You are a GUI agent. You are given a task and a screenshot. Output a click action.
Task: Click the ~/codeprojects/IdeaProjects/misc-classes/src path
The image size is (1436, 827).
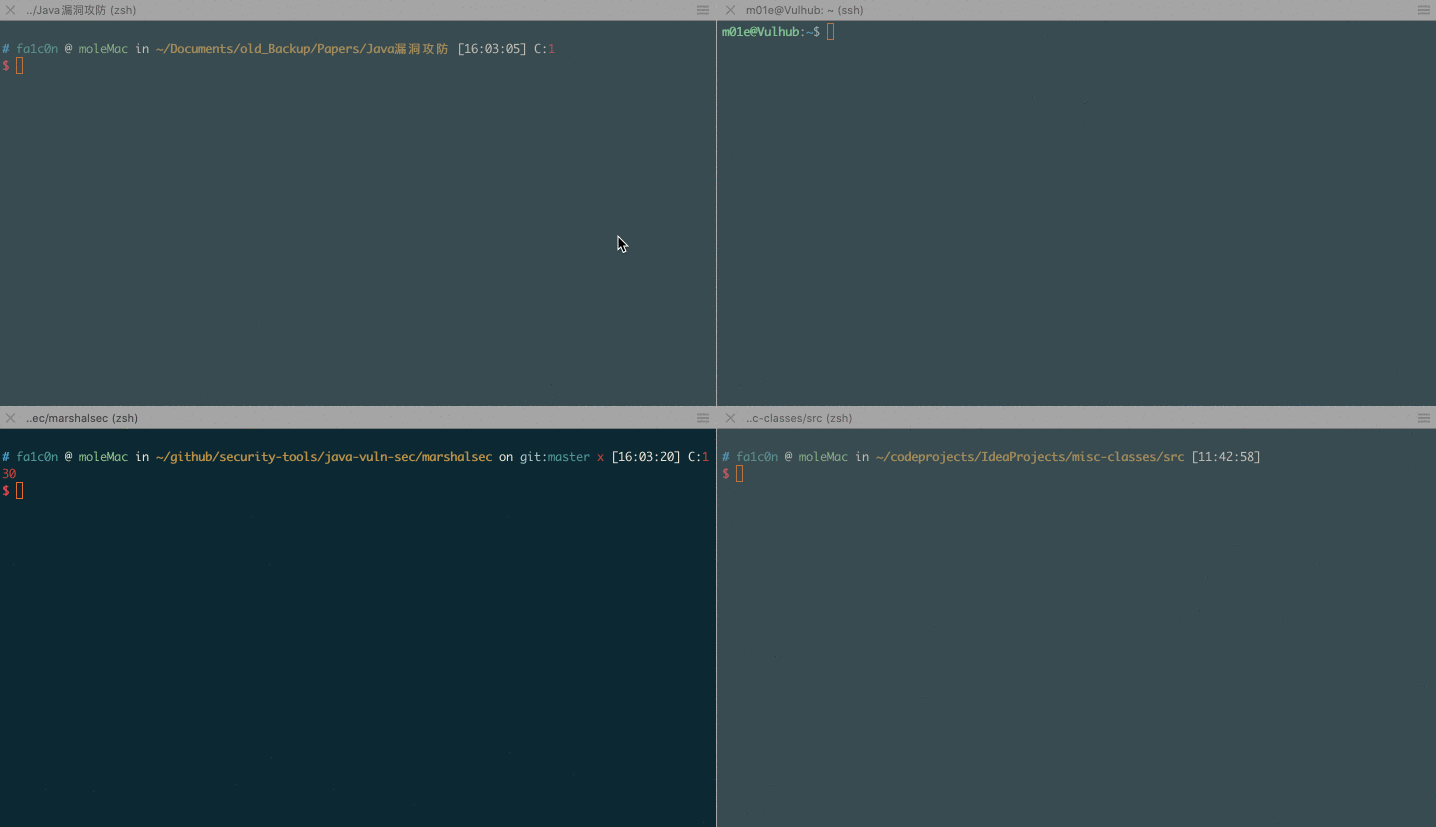[1030, 457]
